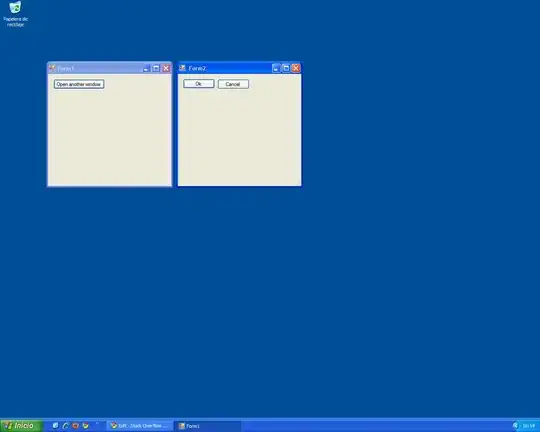540x432 pixels.
Task: Click the Cancel button in Form2
Action: pyautogui.click(x=233, y=84)
